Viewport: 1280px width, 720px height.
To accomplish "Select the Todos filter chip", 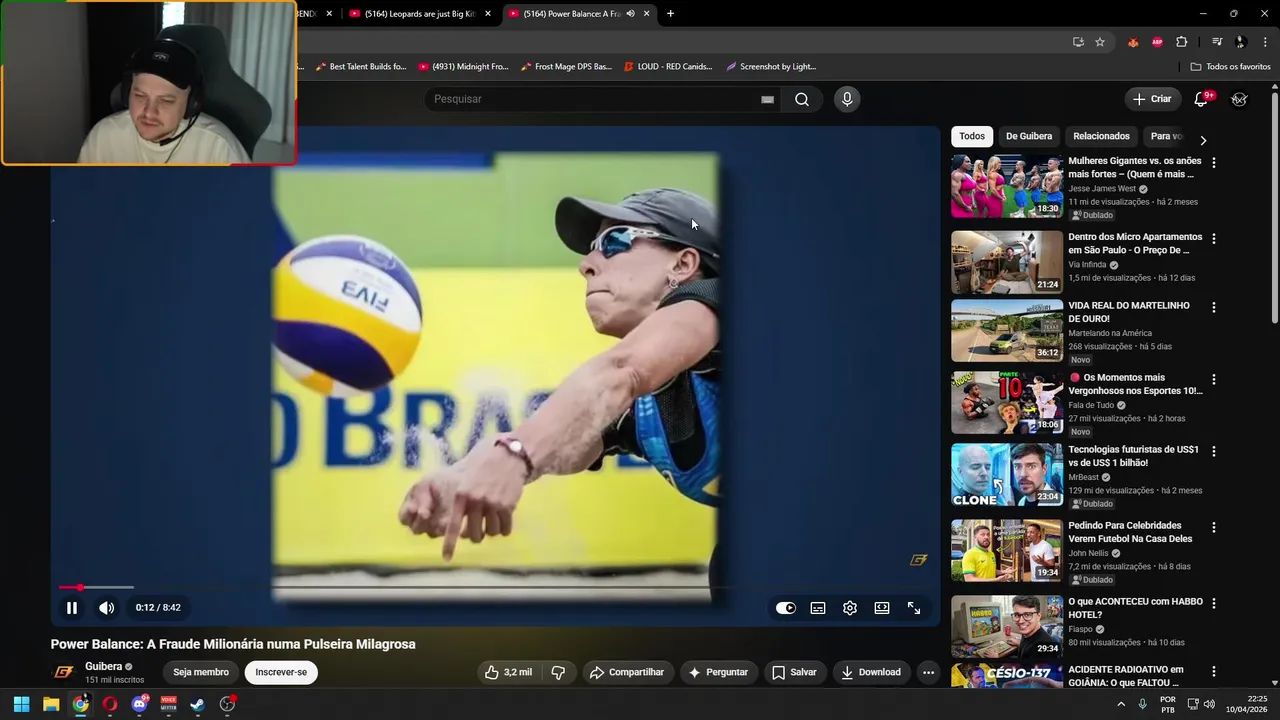I will coord(972,136).
